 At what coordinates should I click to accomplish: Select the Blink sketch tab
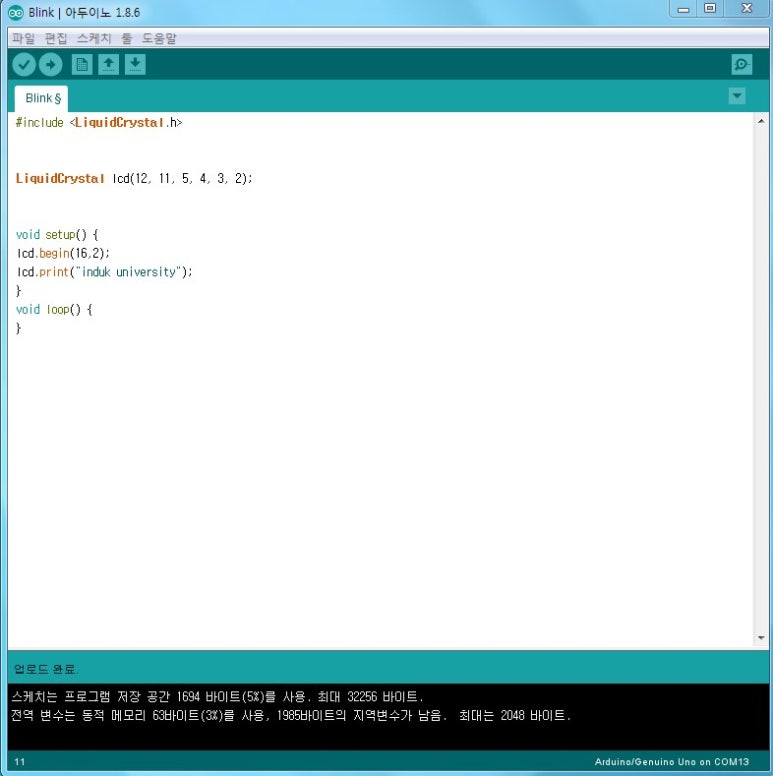click(x=42, y=98)
